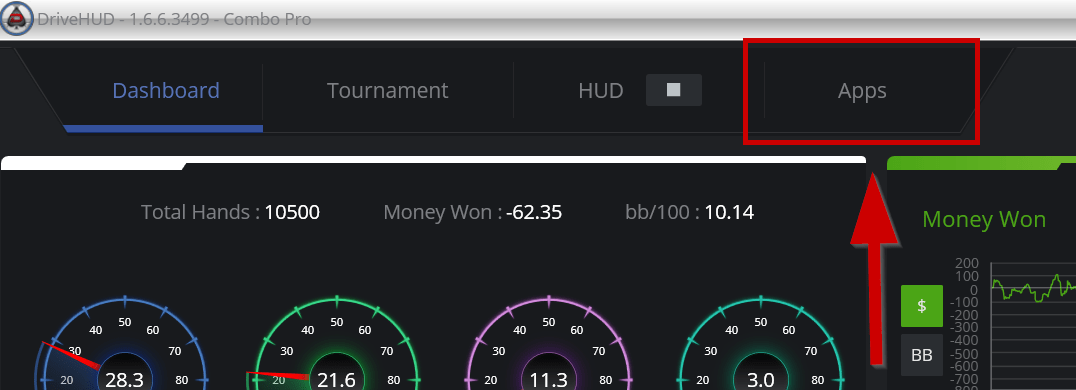This screenshot has height=390, width=1076.
Task: Select the HUD tab label
Action: tap(600, 91)
